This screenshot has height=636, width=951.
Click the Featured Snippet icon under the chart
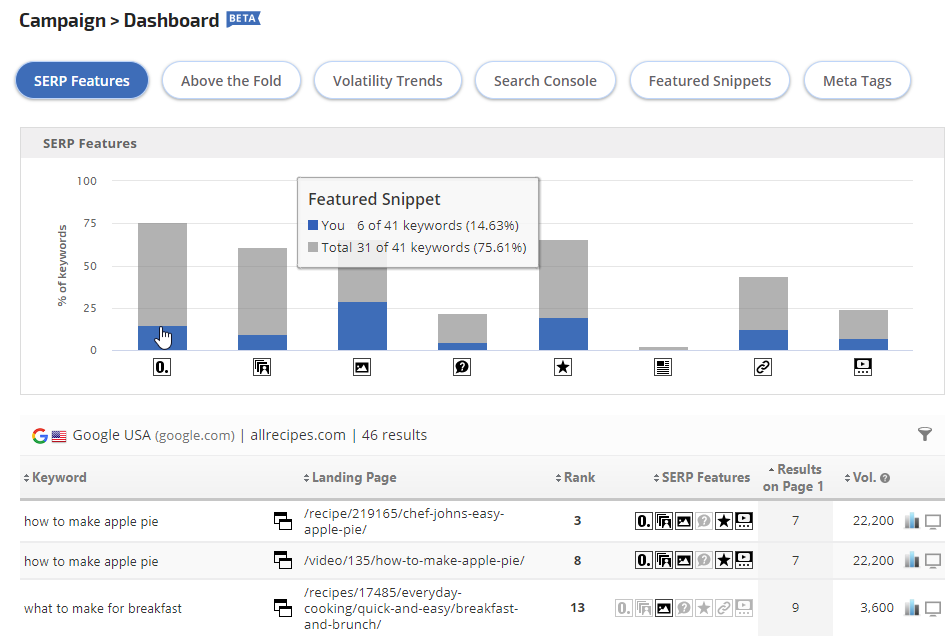[162, 367]
